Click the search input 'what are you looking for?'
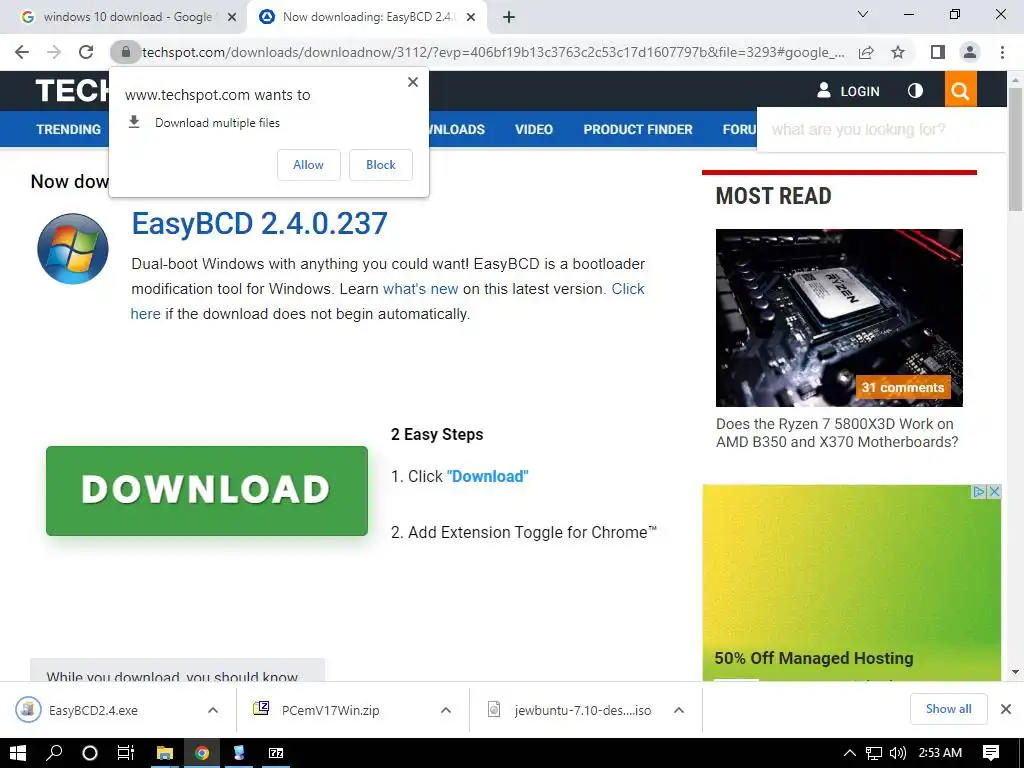This screenshot has width=1024, height=768. pos(882,130)
